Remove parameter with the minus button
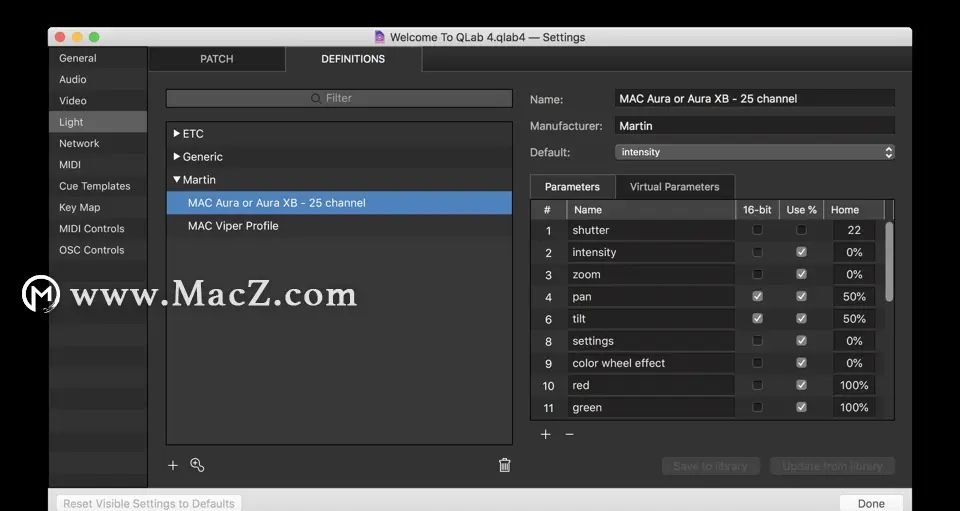Image resolution: width=960 pixels, height=511 pixels. tap(569, 434)
